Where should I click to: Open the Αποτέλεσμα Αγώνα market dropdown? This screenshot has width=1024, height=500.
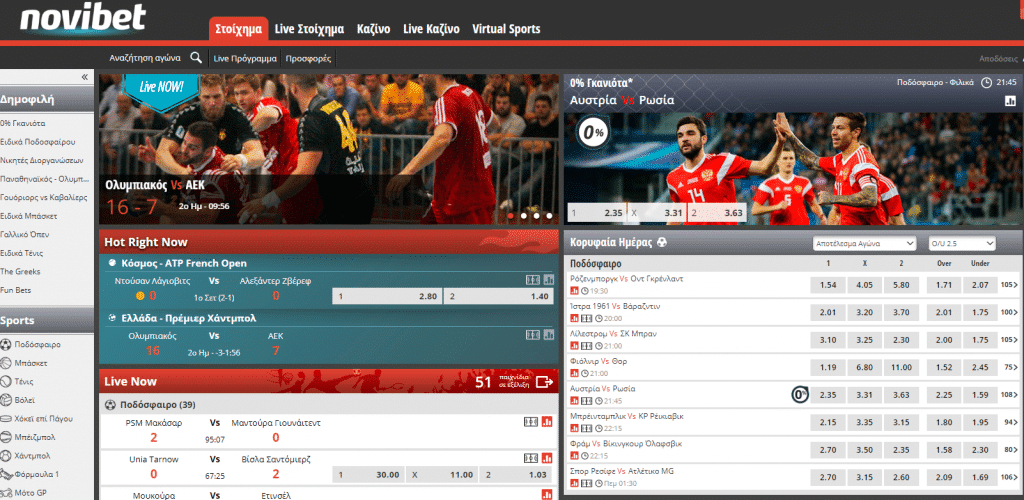(x=864, y=243)
